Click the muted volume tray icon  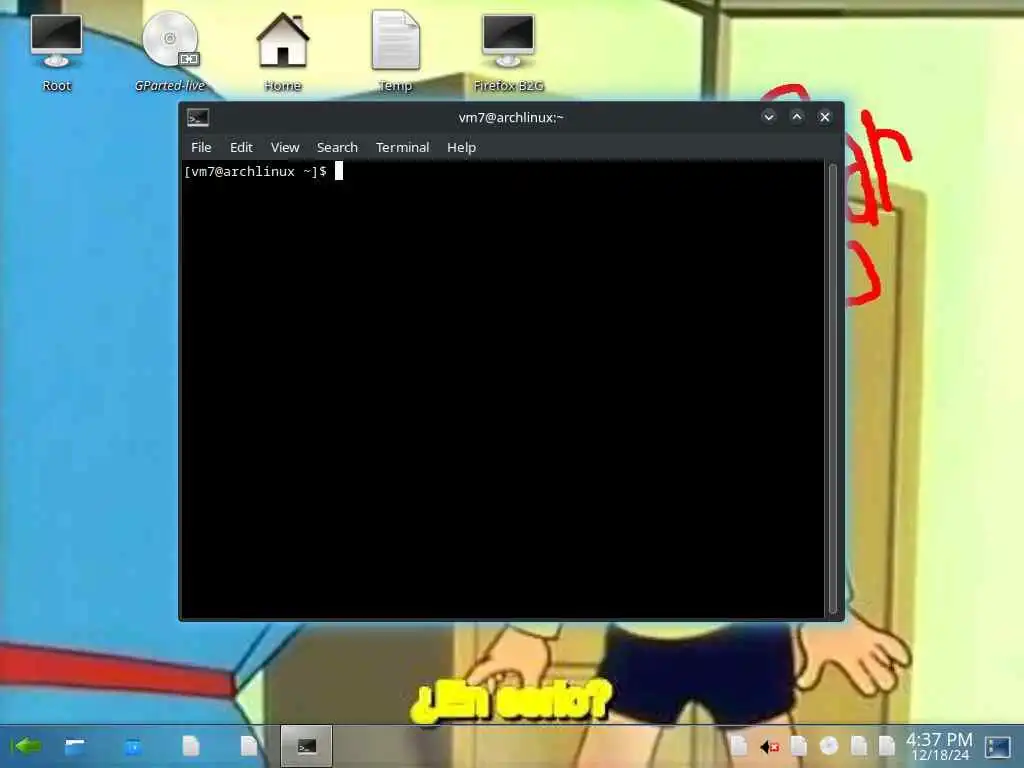tap(769, 746)
